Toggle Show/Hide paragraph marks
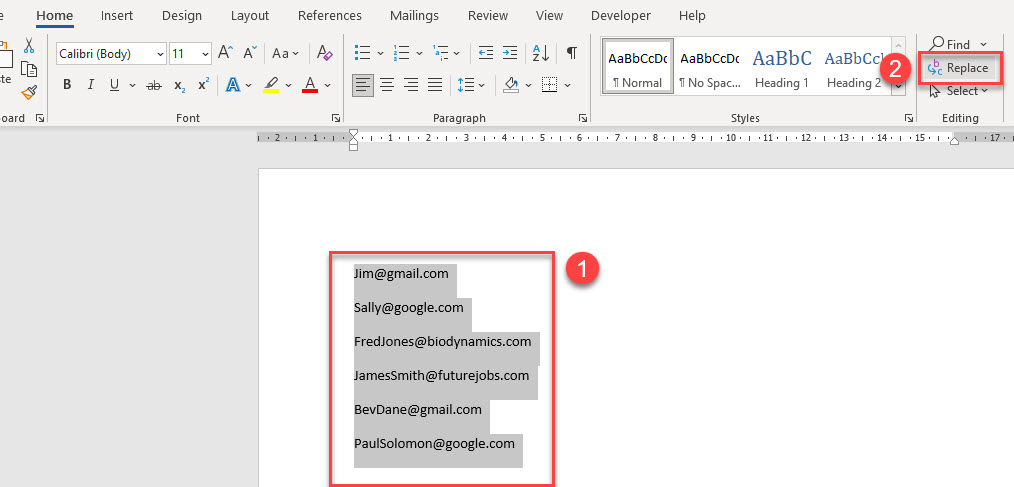Viewport: 1014px width, 487px height. pyautogui.click(x=571, y=54)
